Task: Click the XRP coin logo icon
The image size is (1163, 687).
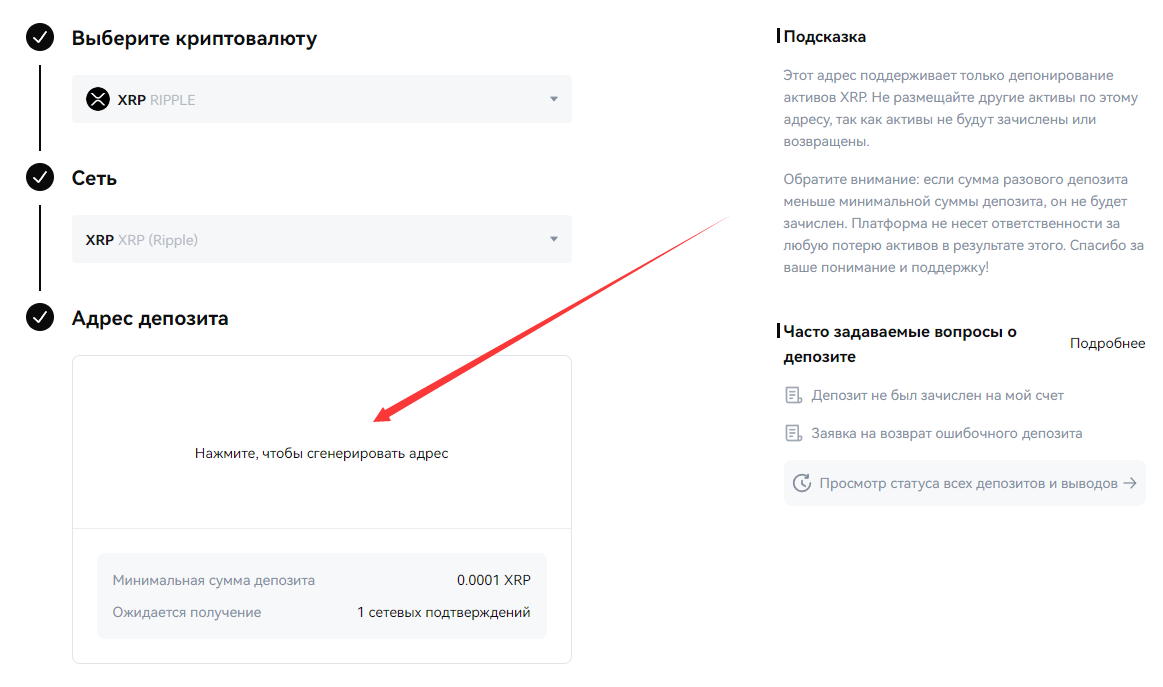Action: pyautogui.click(x=97, y=99)
